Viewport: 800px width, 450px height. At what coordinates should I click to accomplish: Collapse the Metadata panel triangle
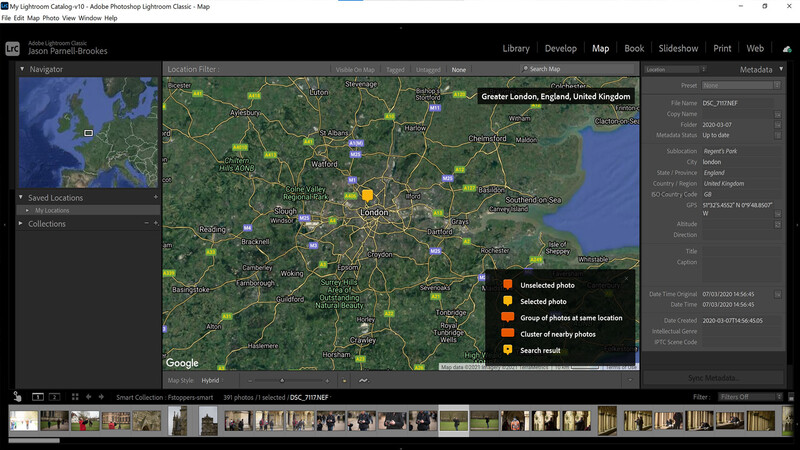(x=781, y=69)
